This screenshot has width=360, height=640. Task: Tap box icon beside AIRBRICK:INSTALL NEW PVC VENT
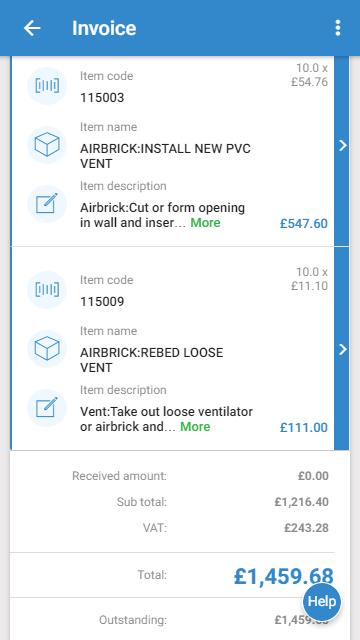47,145
